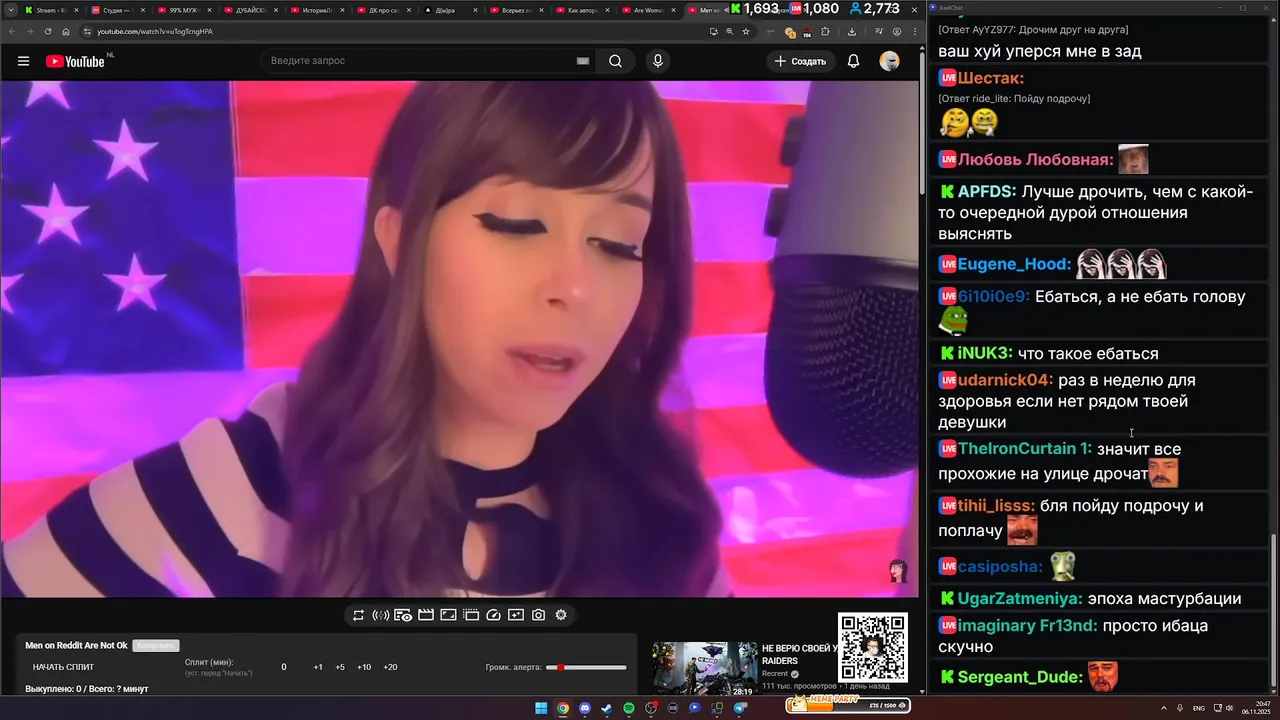Click the Копировать button near the title
The width and height of the screenshot is (1280, 720).
click(156, 646)
